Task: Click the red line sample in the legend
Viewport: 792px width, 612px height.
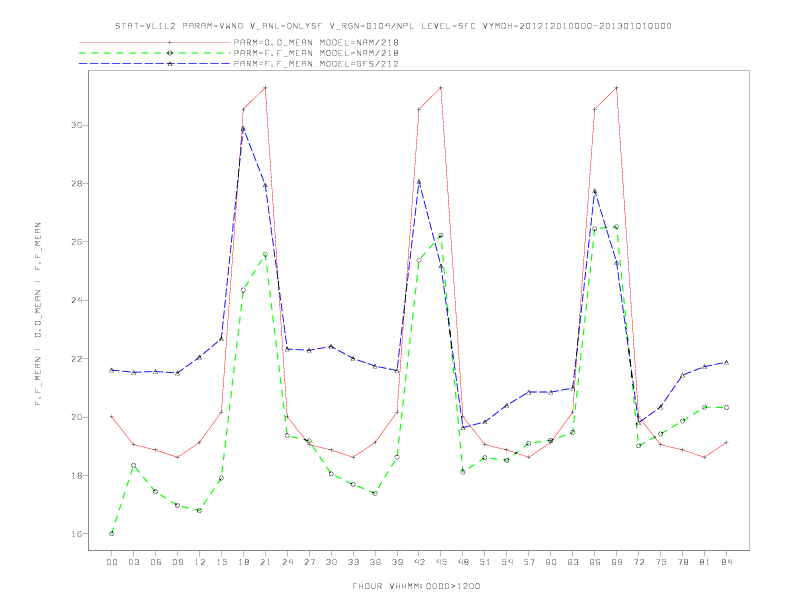Action: click(155, 42)
